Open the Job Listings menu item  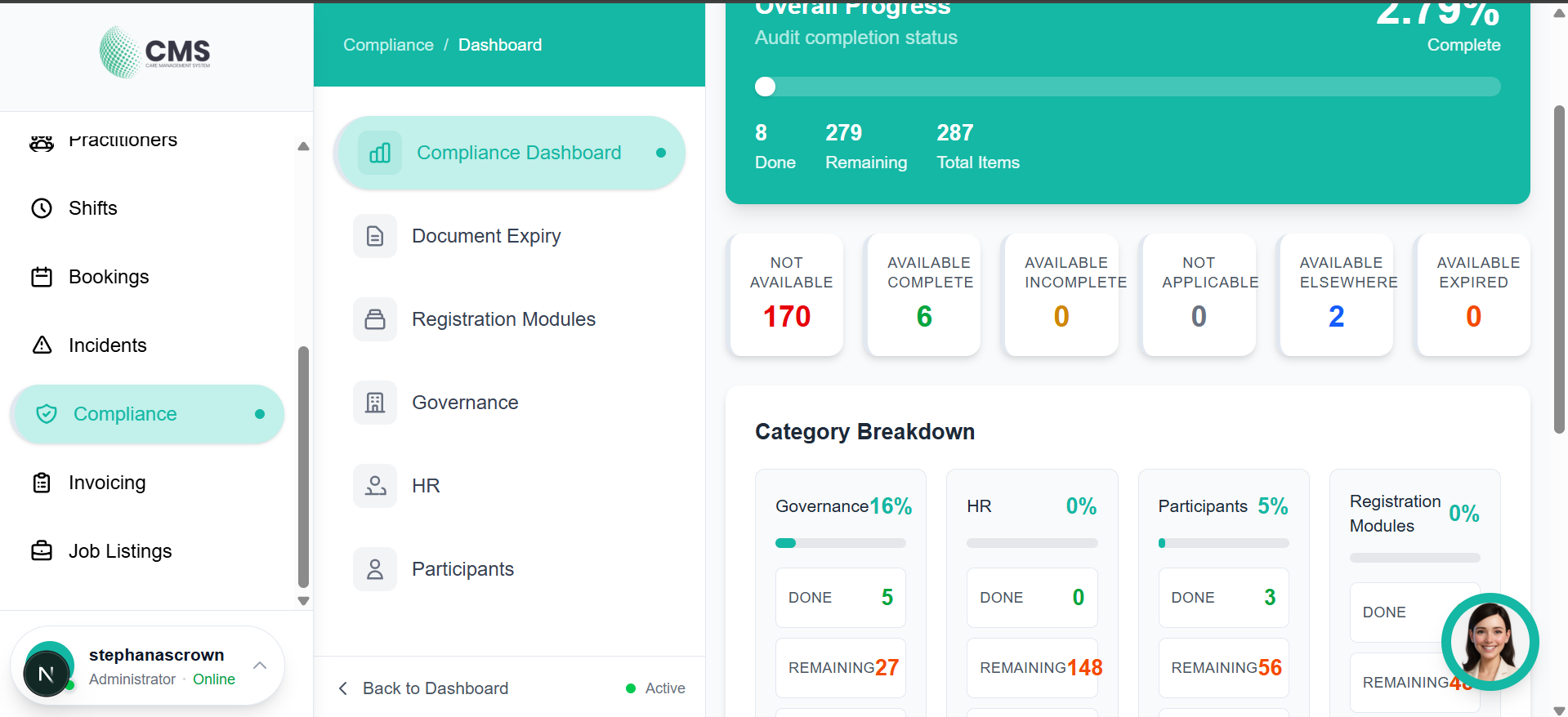147,551
